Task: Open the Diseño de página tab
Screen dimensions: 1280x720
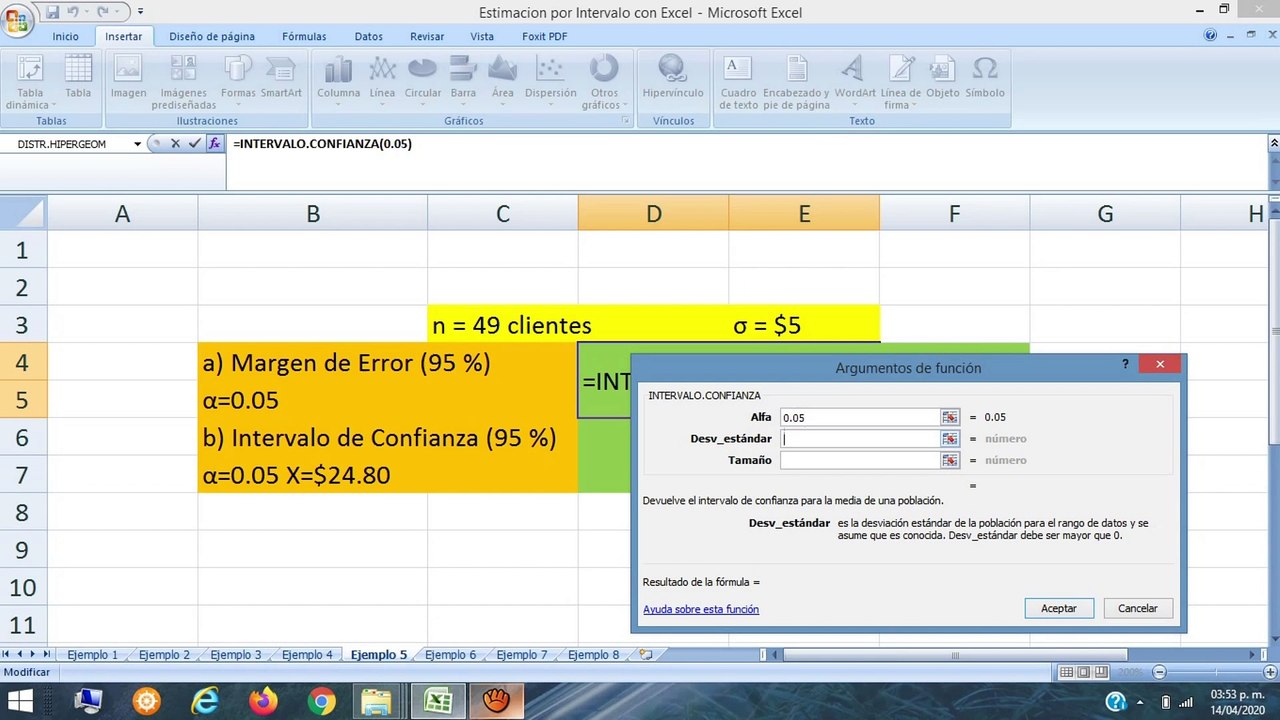Action: click(212, 36)
